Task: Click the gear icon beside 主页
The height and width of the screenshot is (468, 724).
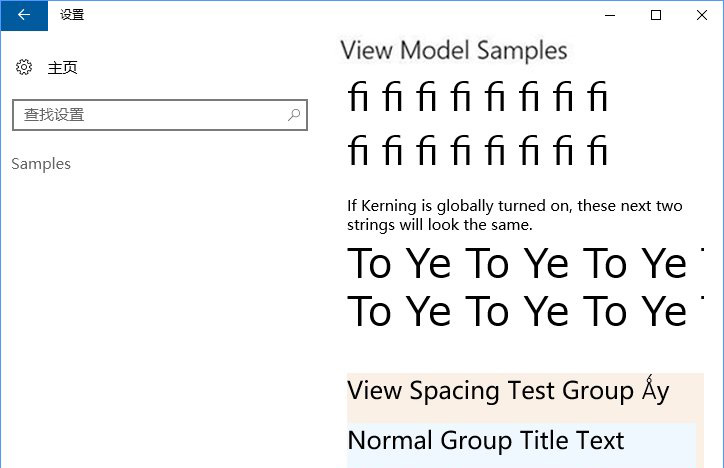Action: click(x=25, y=67)
